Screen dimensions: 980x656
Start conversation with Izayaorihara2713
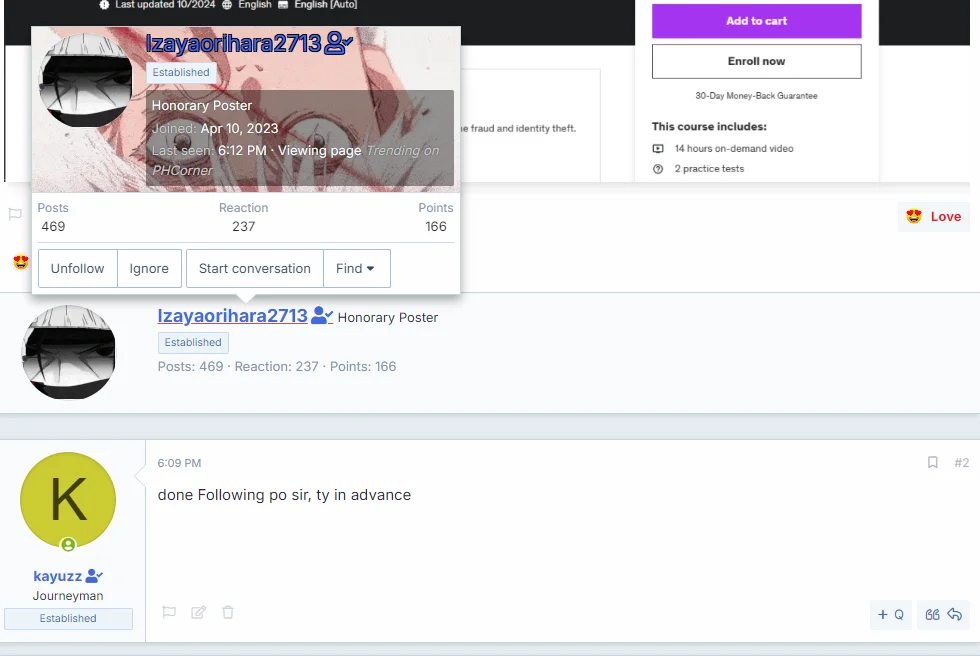tap(254, 269)
